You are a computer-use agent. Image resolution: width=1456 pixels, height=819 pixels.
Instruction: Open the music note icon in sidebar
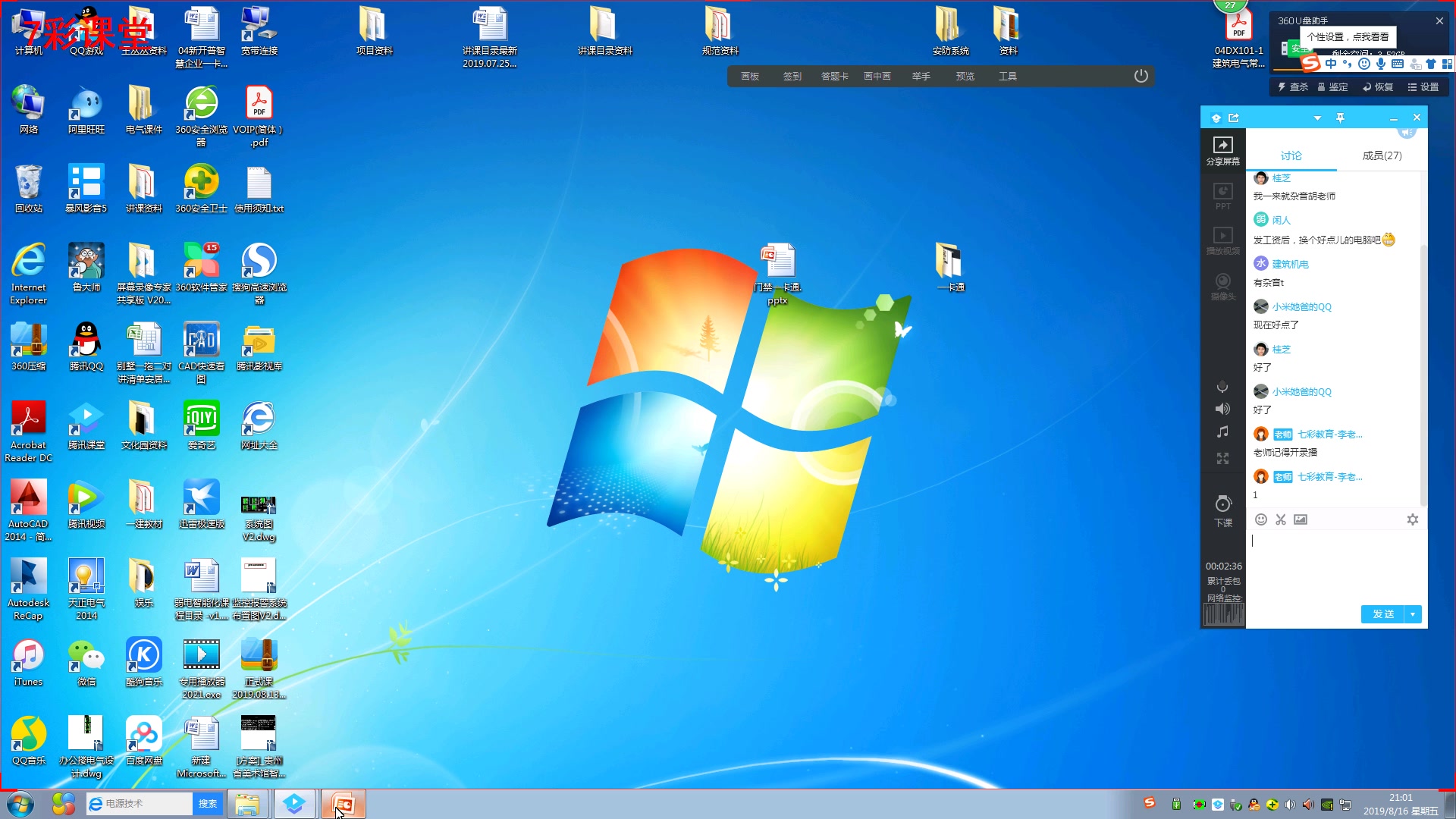pyautogui.click(x=1222, y=431)
